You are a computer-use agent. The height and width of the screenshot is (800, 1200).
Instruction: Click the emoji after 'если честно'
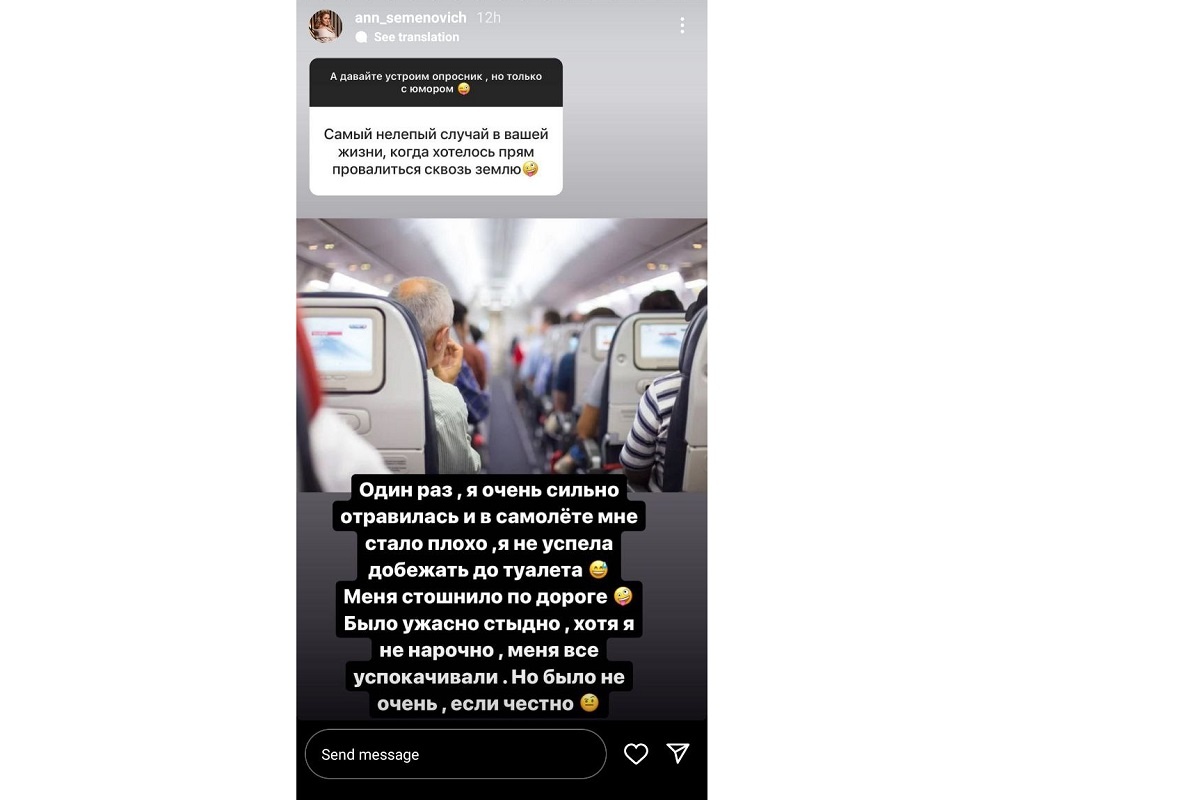(x=590, y=704)
